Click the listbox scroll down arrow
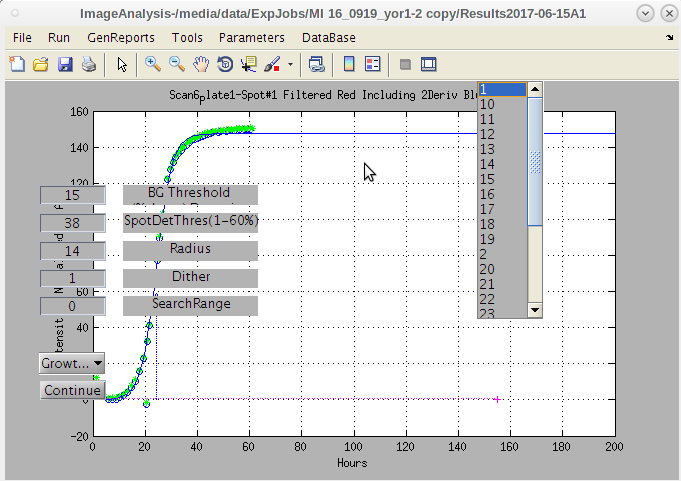 click(535, 310)
